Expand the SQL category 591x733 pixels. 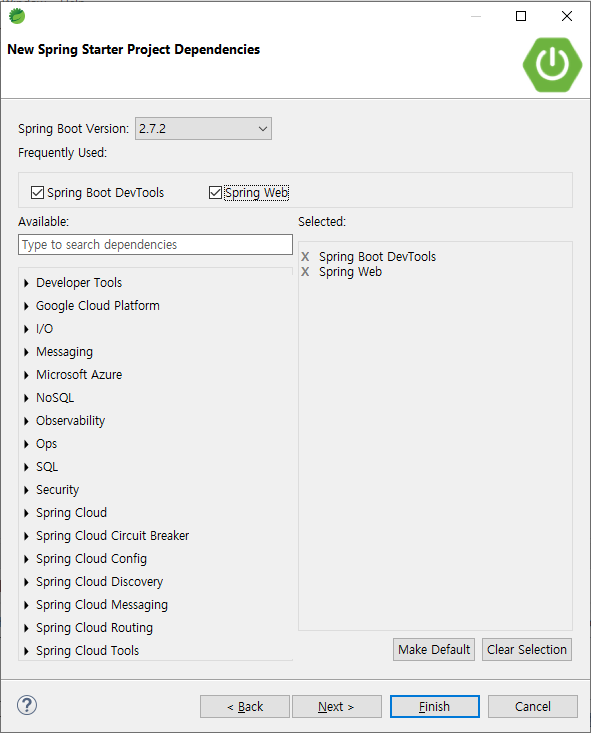point(26,467)
